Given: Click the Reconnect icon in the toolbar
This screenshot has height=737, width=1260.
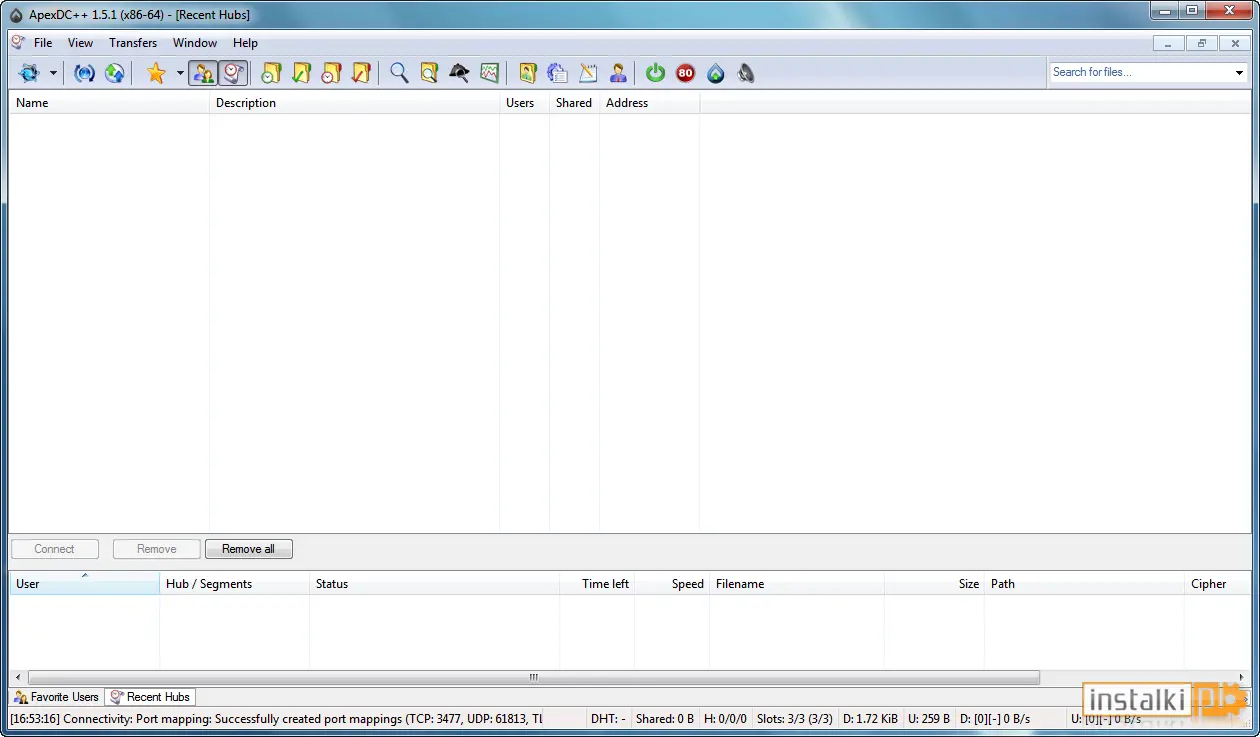Looking at the screenshot, I should tap(85, 73).
